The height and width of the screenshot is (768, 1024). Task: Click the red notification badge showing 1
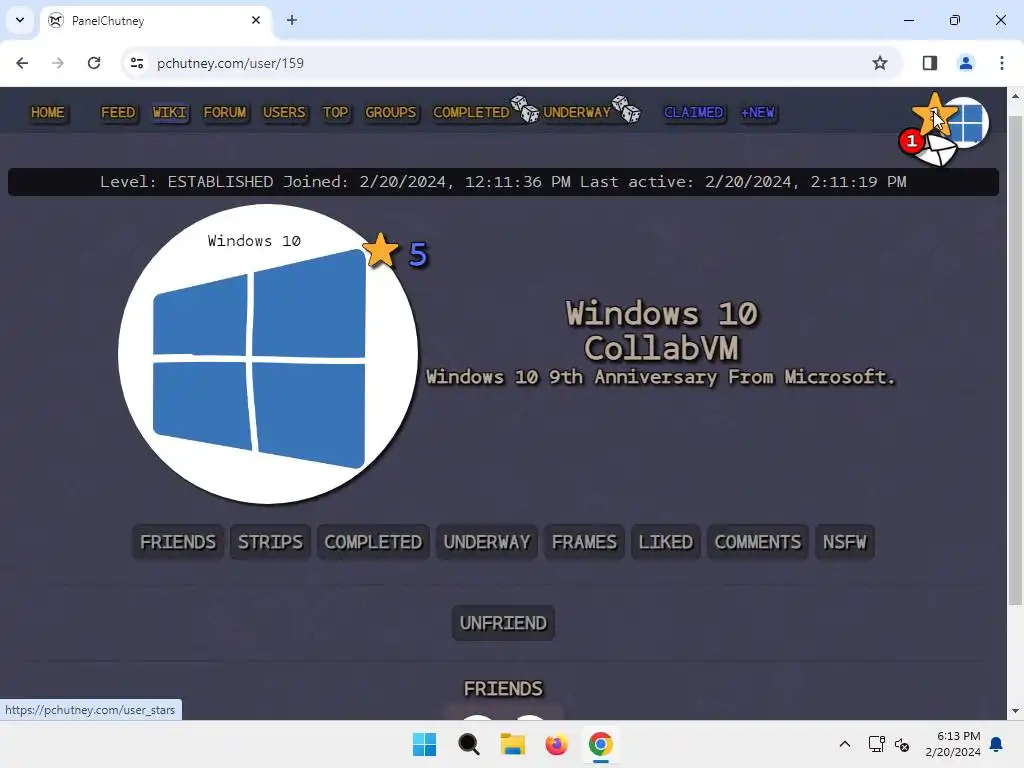coord(911,140)
